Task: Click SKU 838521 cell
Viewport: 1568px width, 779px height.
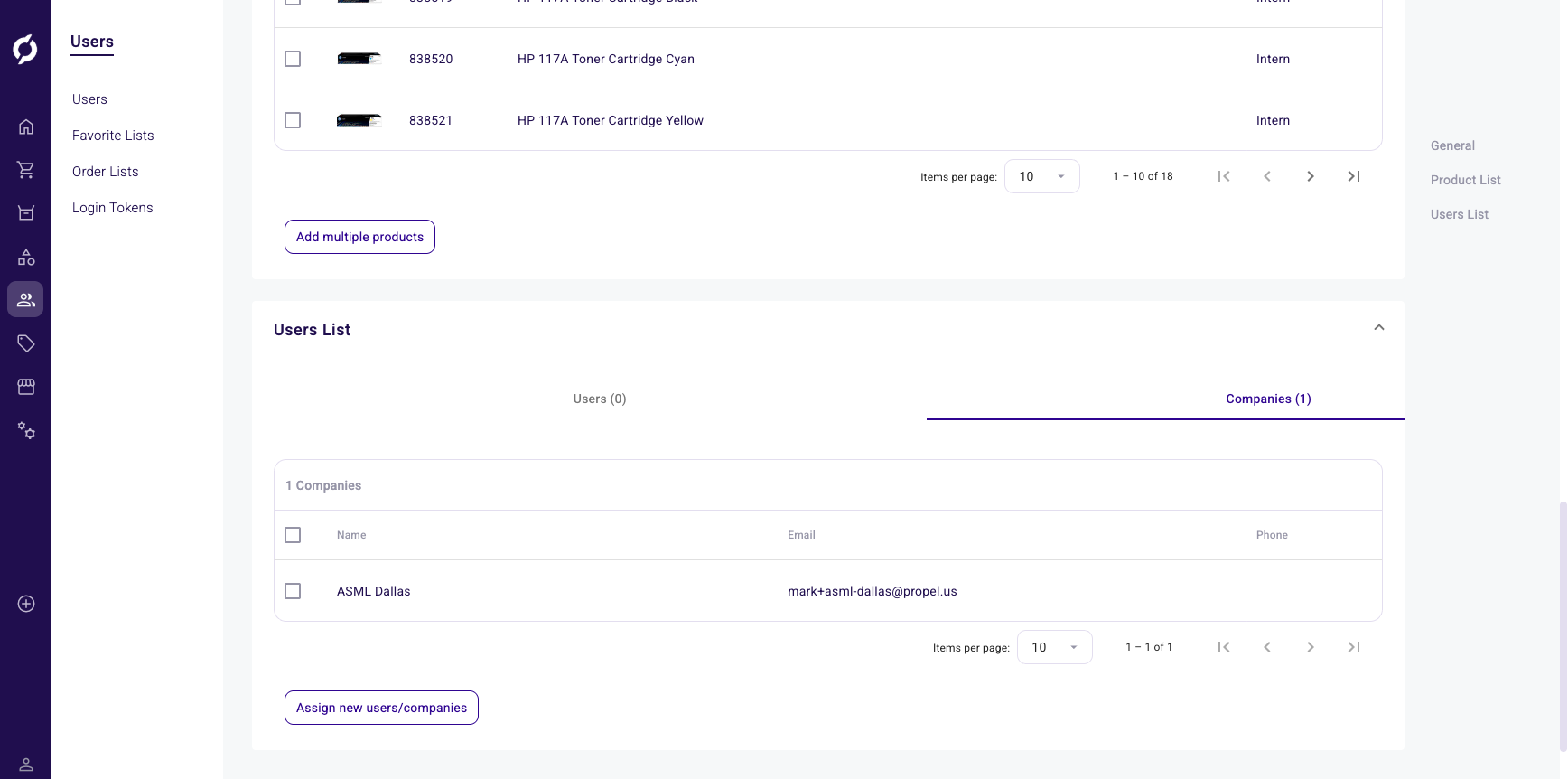Action: click(x=431, y=120)
